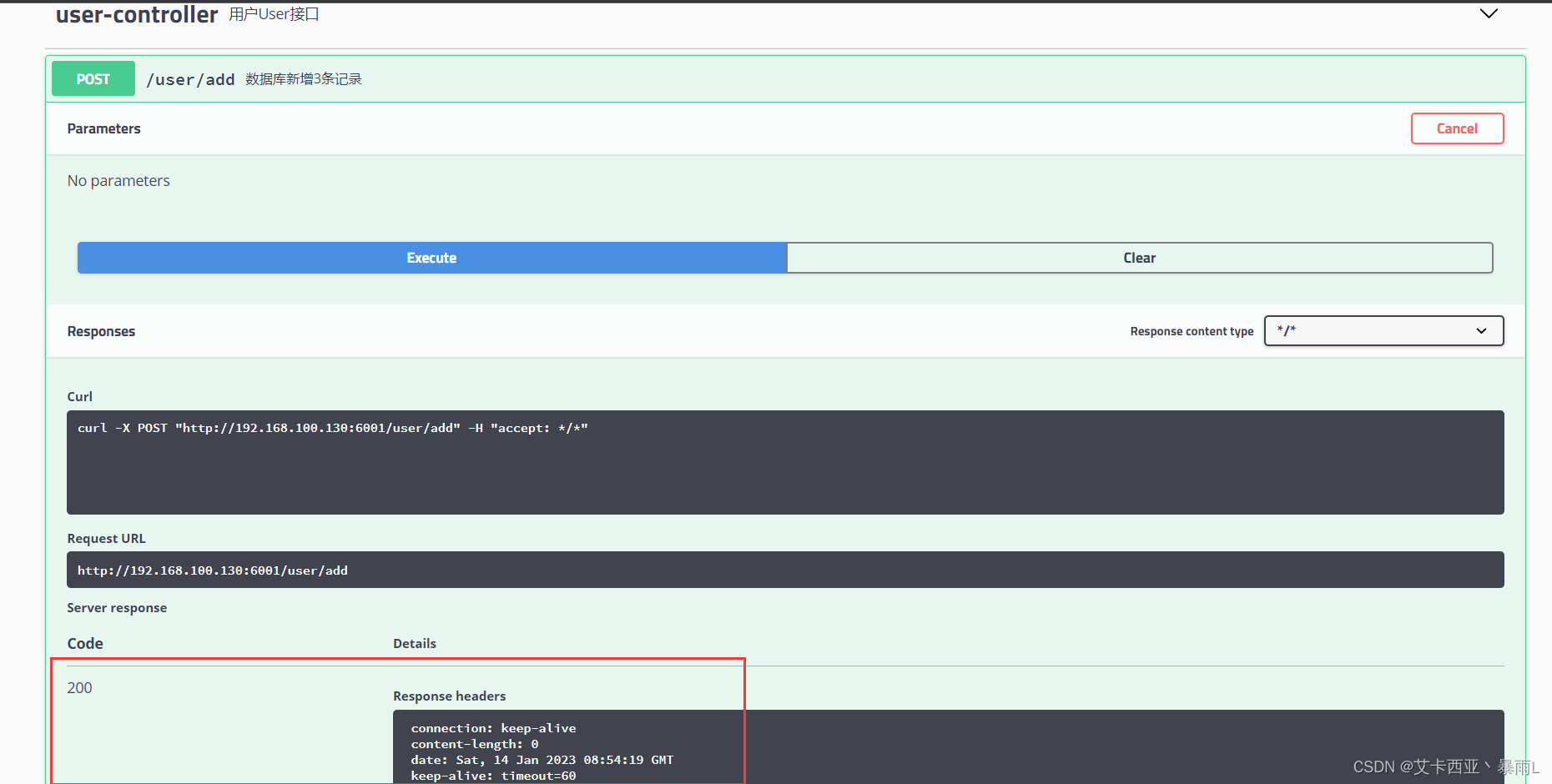Click the Cancel button
Viewport: 1552px width, 784px height.
[1457, 128]
